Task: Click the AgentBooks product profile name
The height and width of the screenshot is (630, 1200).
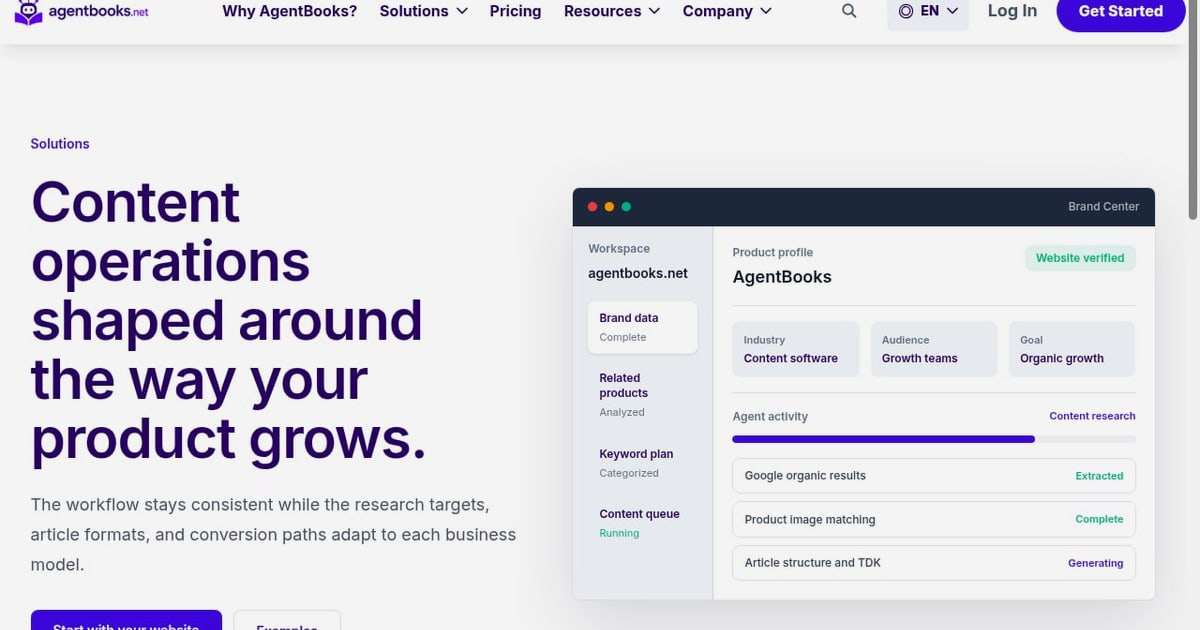Action: click(x=782, y=277)
